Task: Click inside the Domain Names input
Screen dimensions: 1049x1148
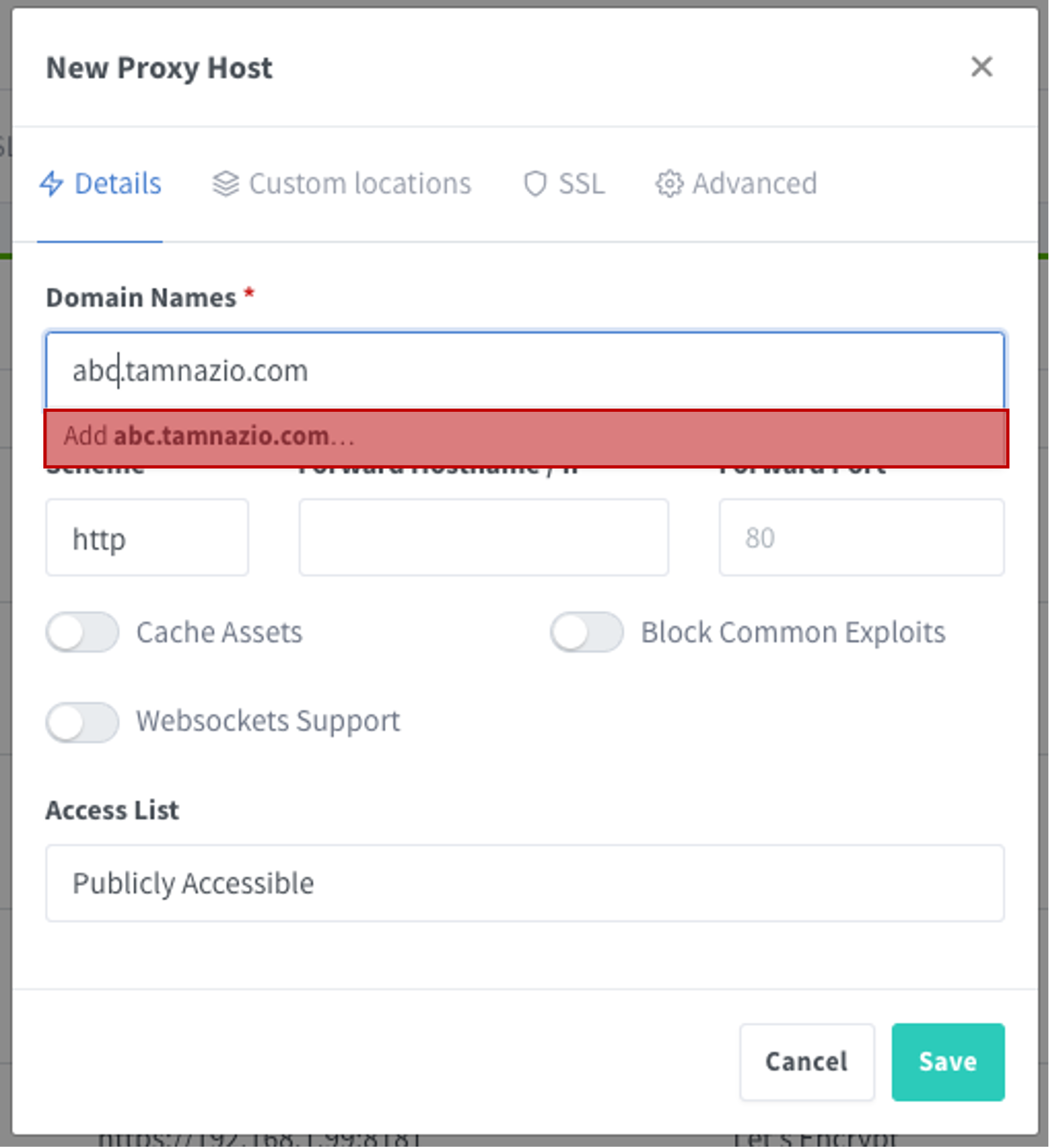Action: click(x=525, y=370)
